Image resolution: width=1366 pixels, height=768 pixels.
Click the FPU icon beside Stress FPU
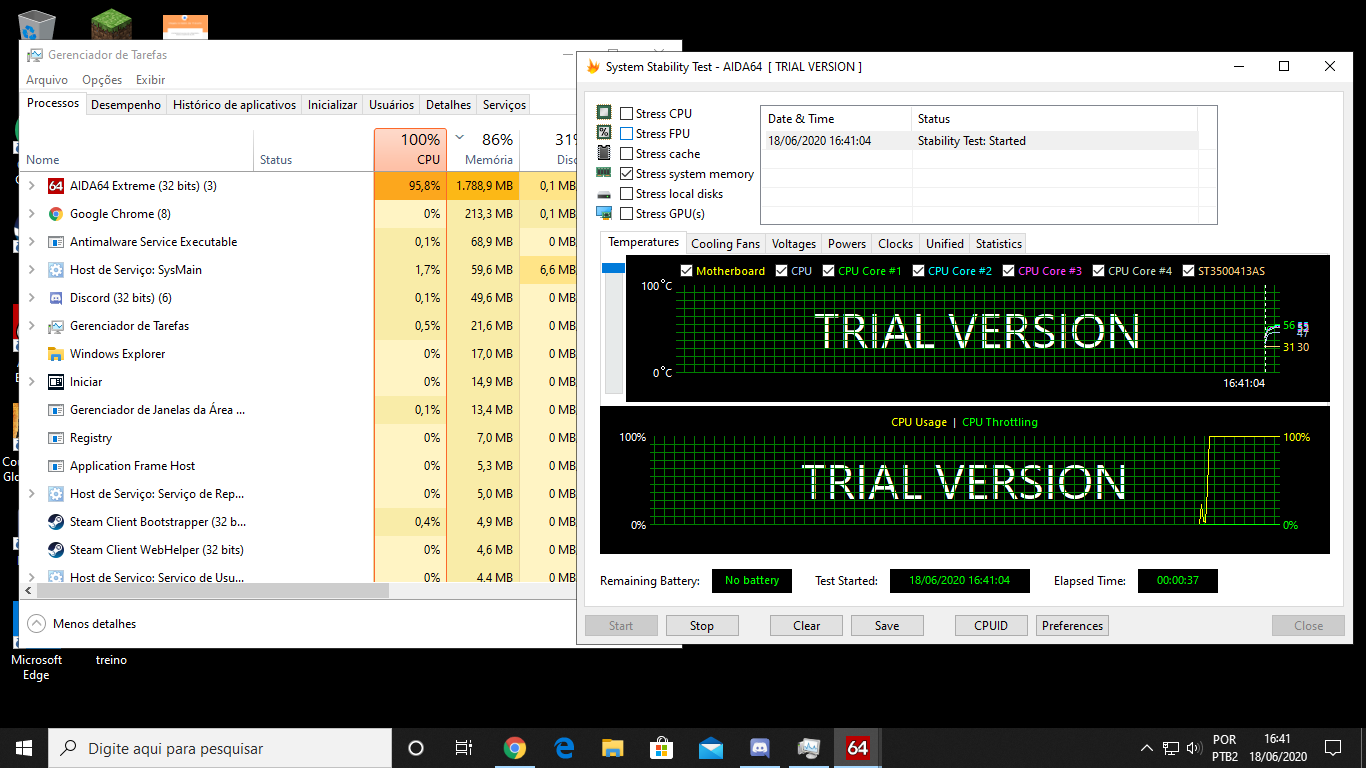click(x=604, y=133)
